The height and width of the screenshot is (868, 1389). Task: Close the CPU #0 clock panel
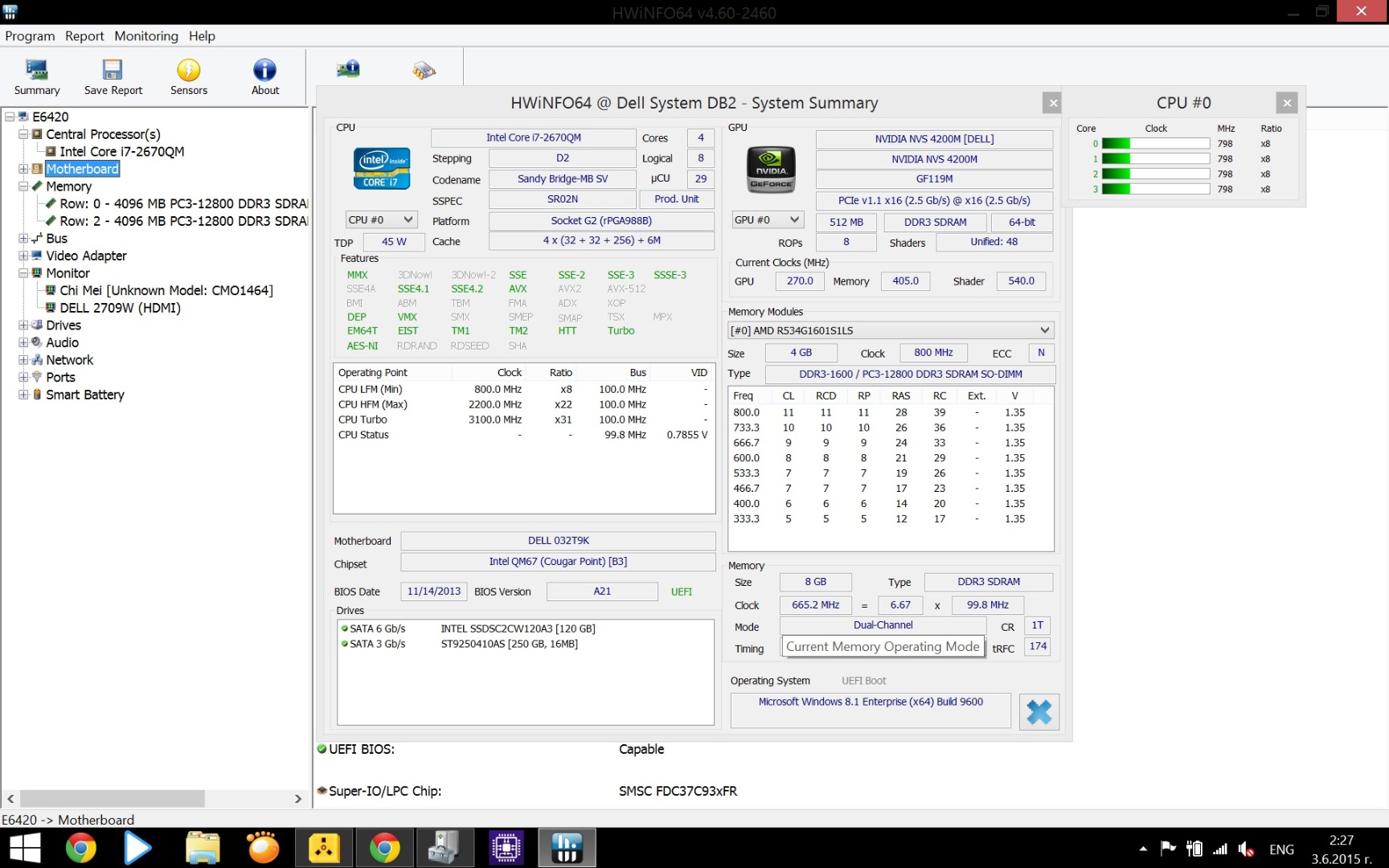point(1287,103)
